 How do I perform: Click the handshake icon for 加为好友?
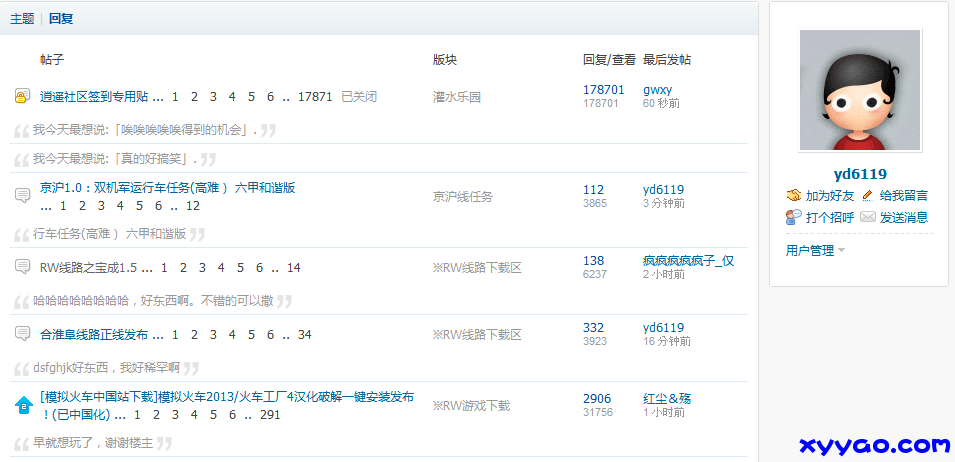[x=794, y=195]
